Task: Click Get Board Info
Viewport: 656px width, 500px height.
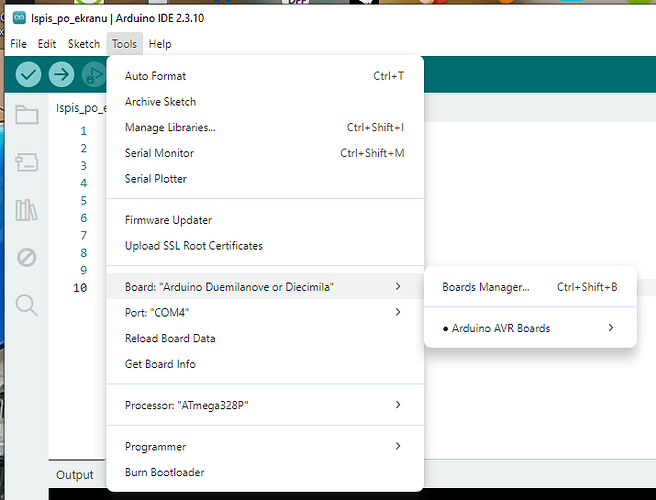Action: pos(265,364)
